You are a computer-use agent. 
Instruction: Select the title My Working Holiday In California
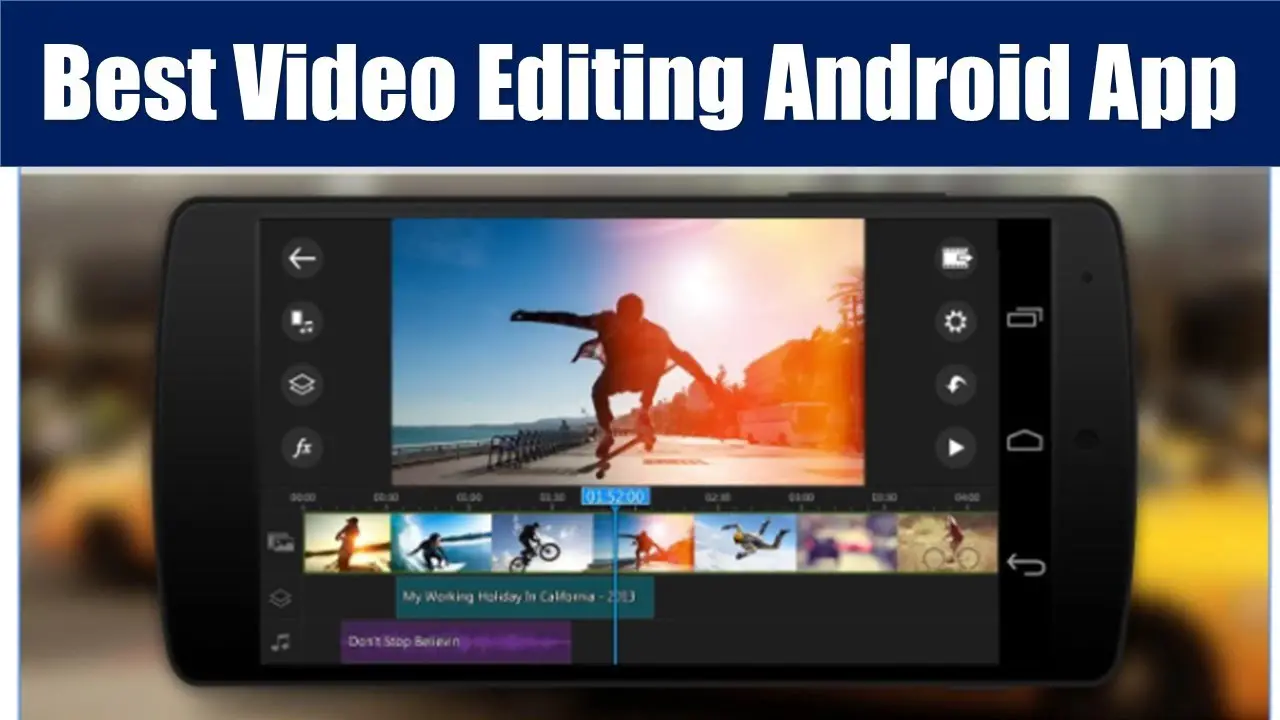point(525,597)
